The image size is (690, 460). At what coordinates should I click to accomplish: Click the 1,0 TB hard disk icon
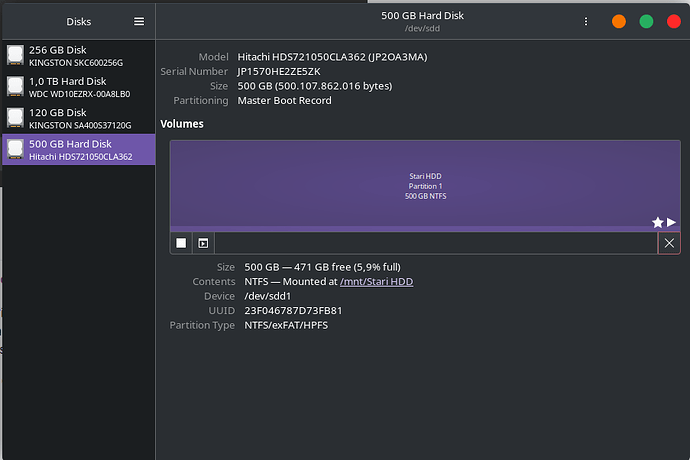(x=16, y=87)
